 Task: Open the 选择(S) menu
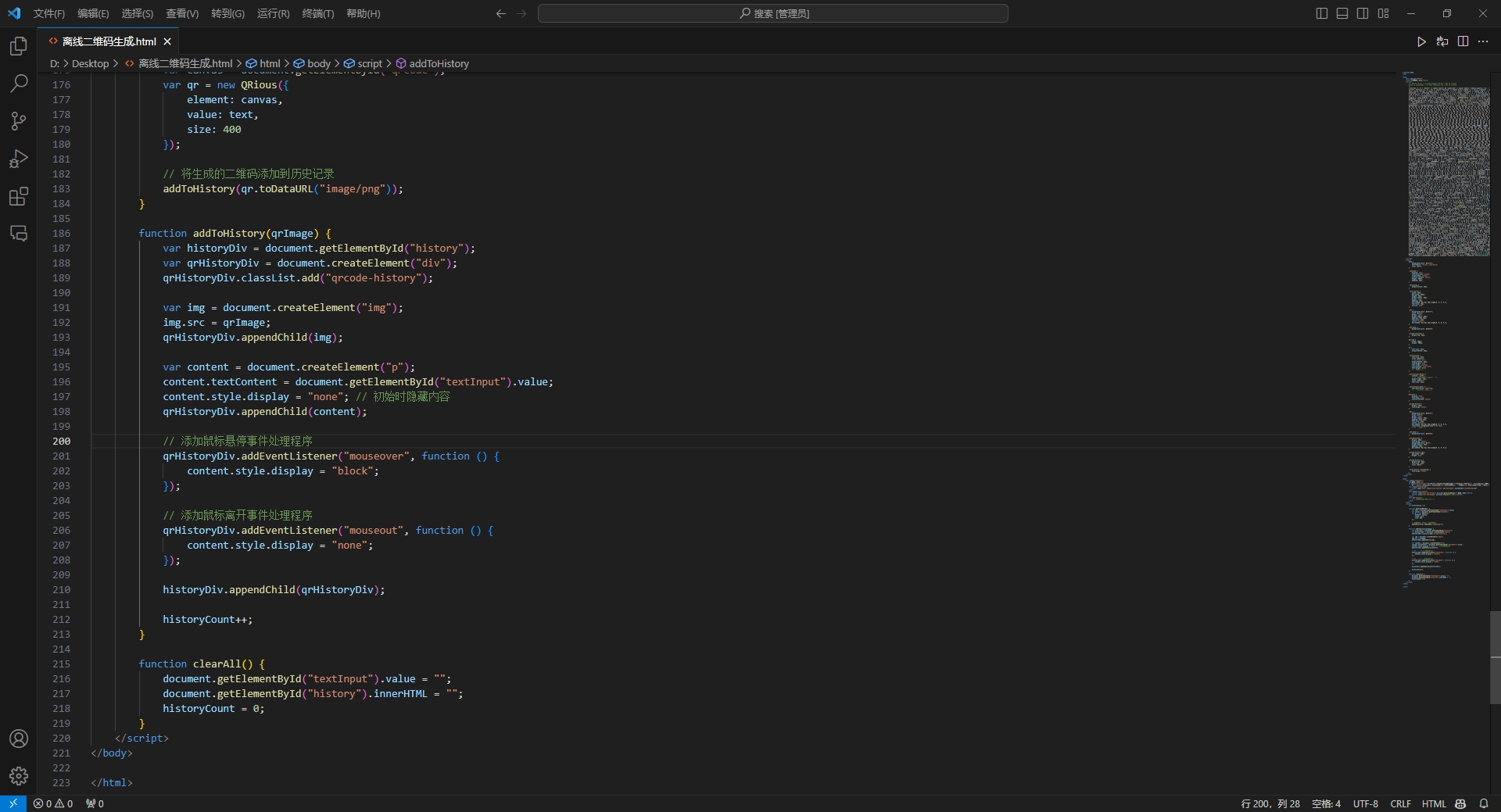click(x=137, y=13)
